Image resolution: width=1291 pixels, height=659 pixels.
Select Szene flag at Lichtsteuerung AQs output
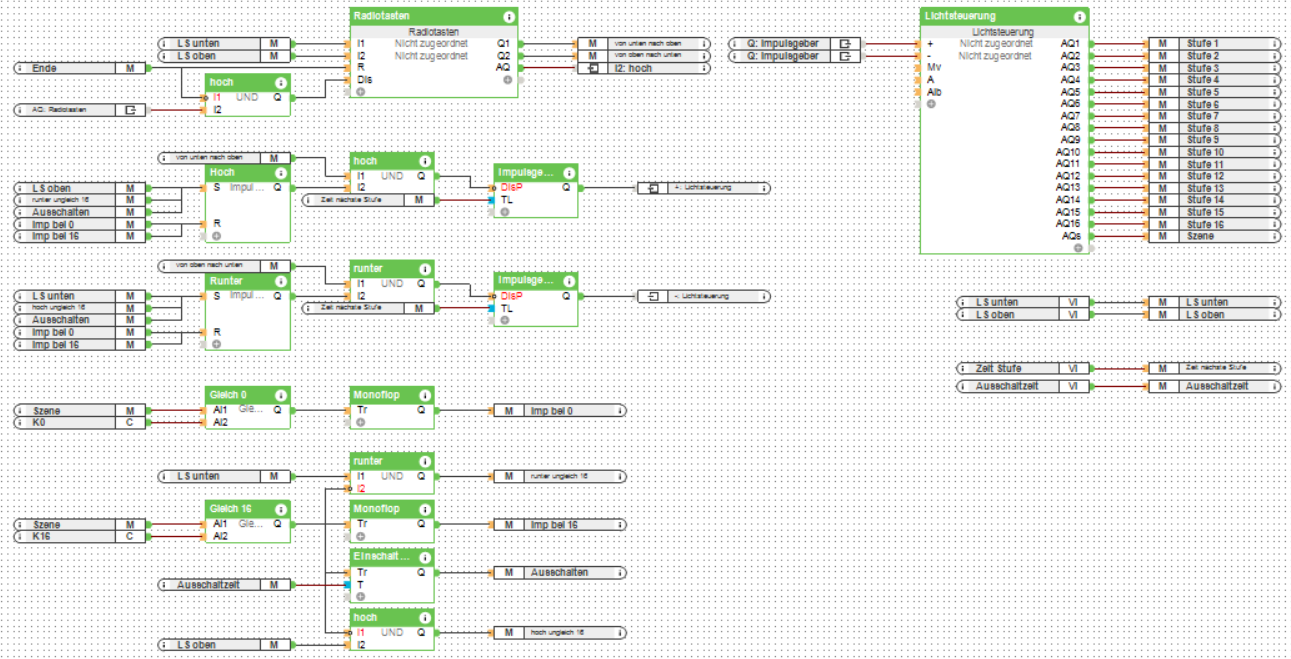coord(1214,236)
